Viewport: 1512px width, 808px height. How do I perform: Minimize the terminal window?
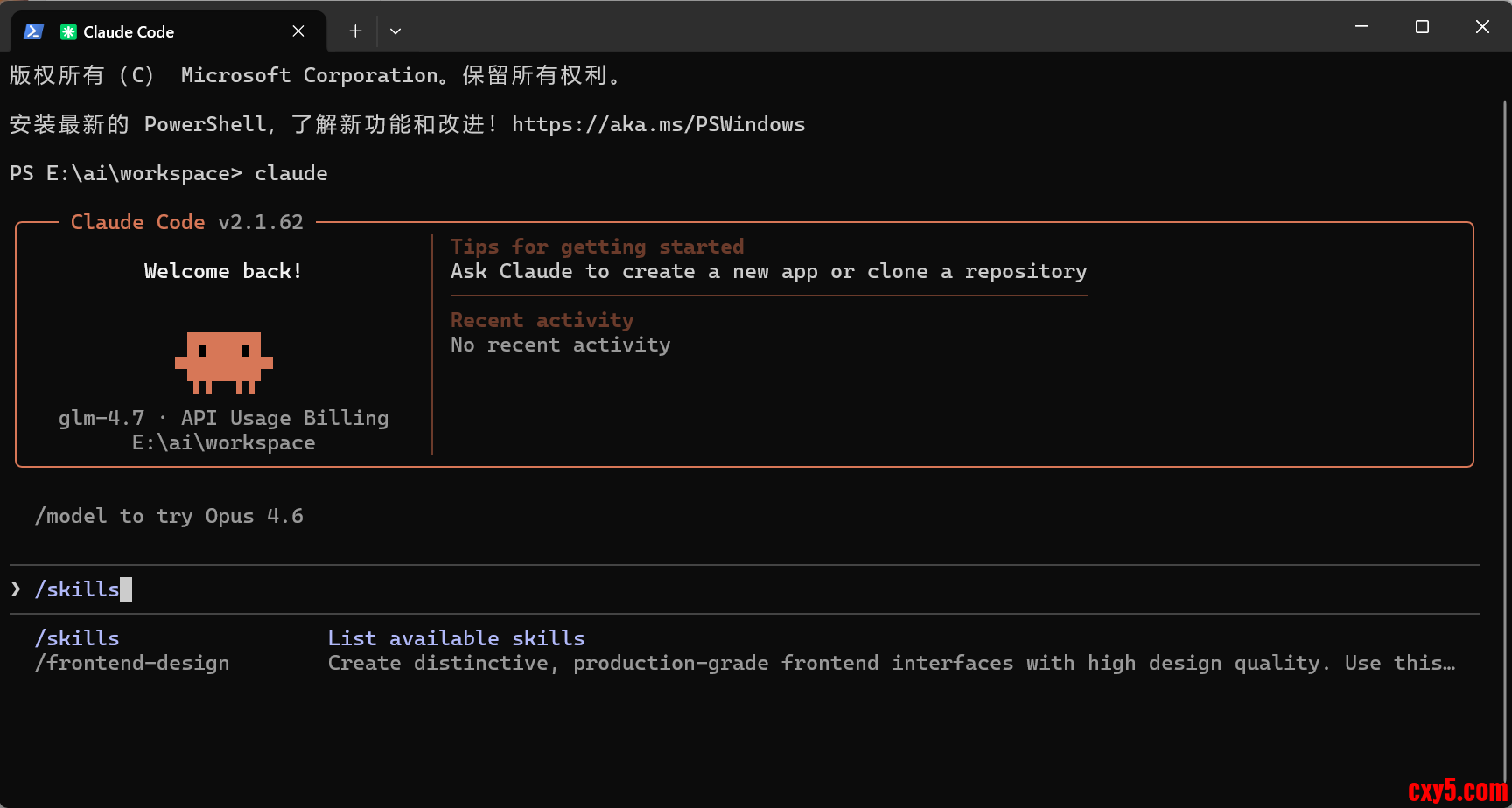click(1361, 27)
